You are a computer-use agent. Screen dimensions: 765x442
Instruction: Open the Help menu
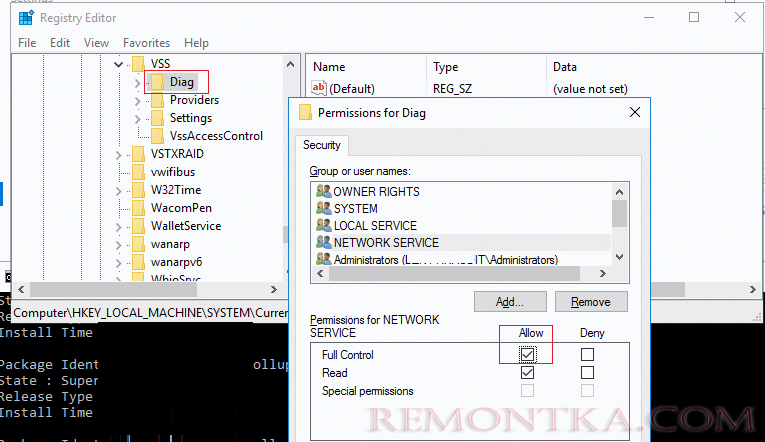(196, 43)
